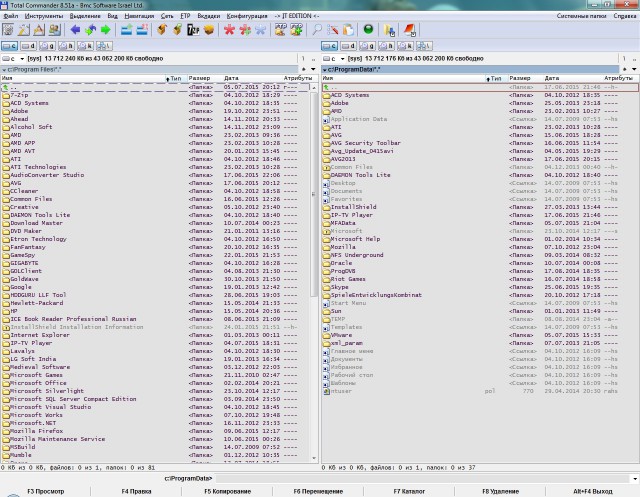Open the Системные папки menu
This screenshot has height=497, width=640.
click(581, 16)
